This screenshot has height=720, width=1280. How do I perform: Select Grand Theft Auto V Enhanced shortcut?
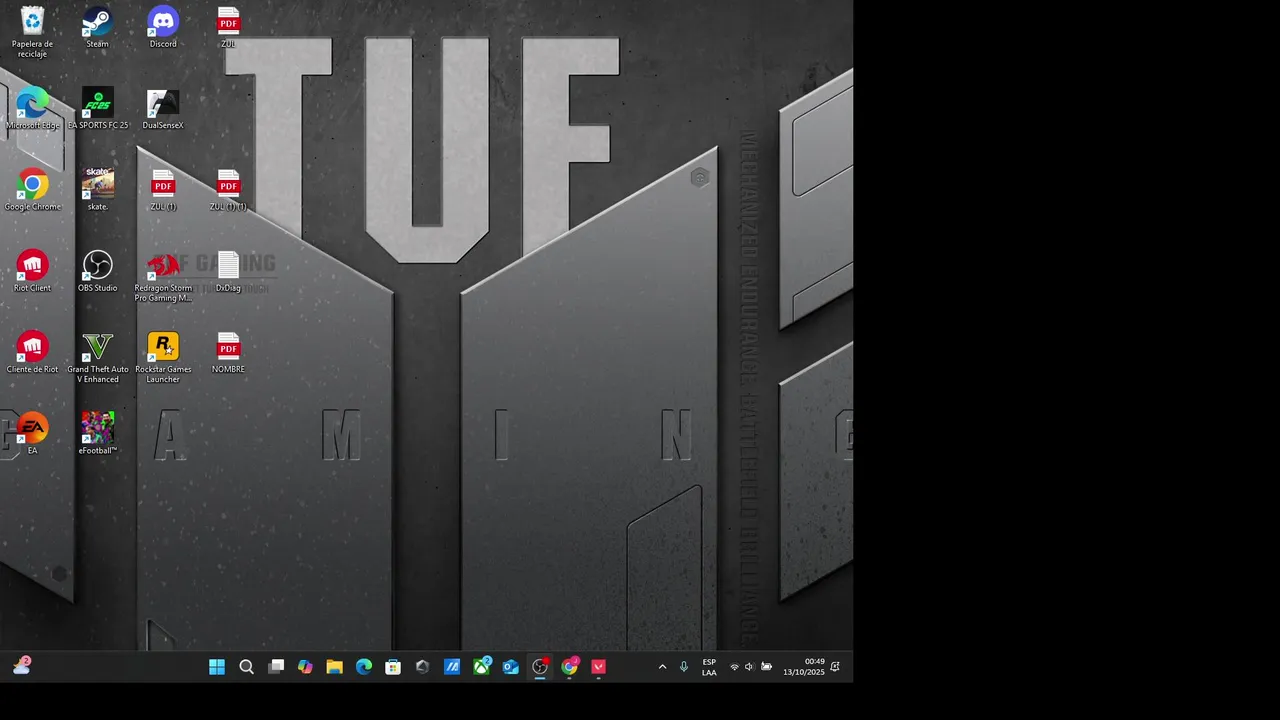coord(97,358)
